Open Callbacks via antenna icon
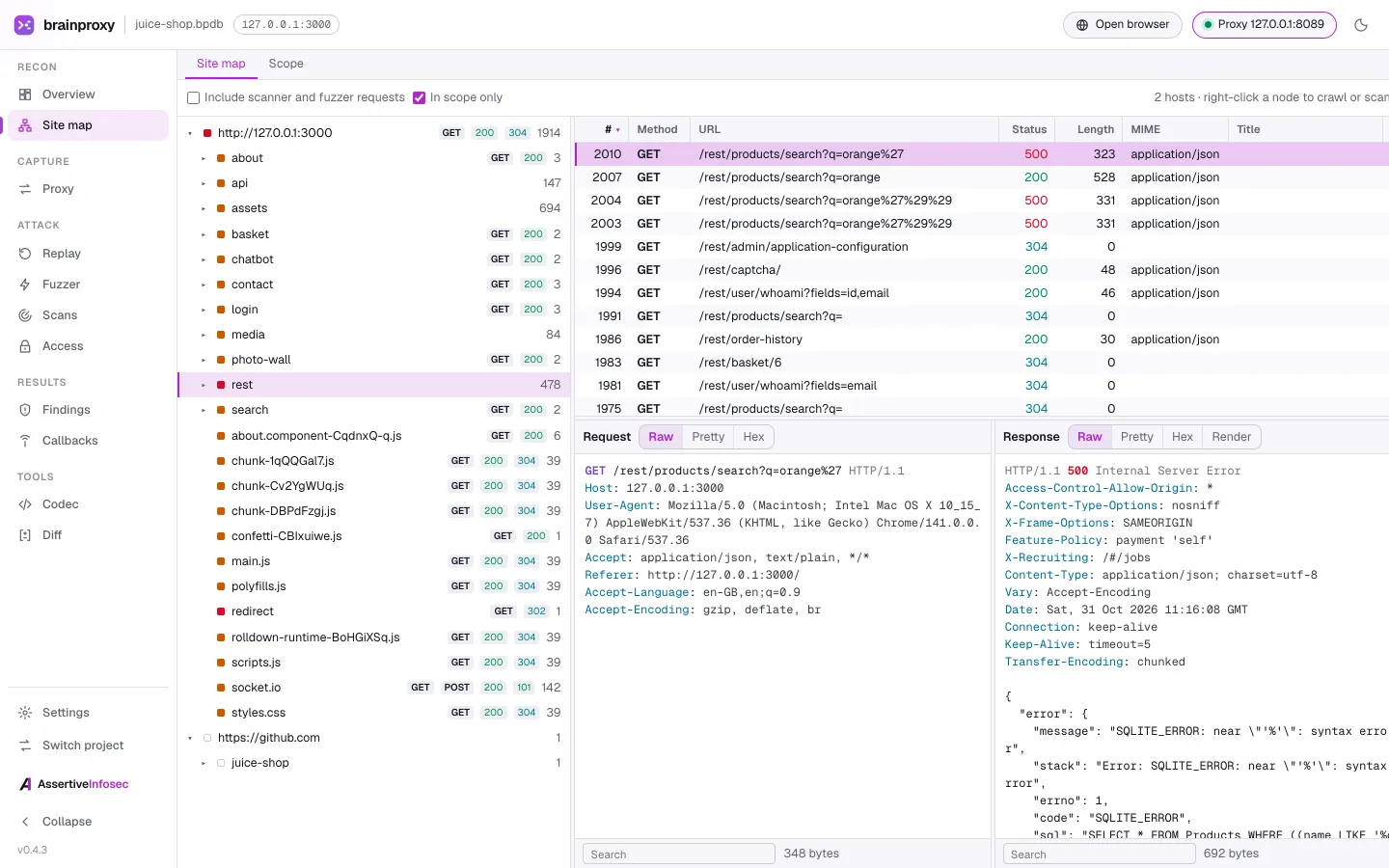Screen dimensions: 1389x868 click(x=25, y=441)
